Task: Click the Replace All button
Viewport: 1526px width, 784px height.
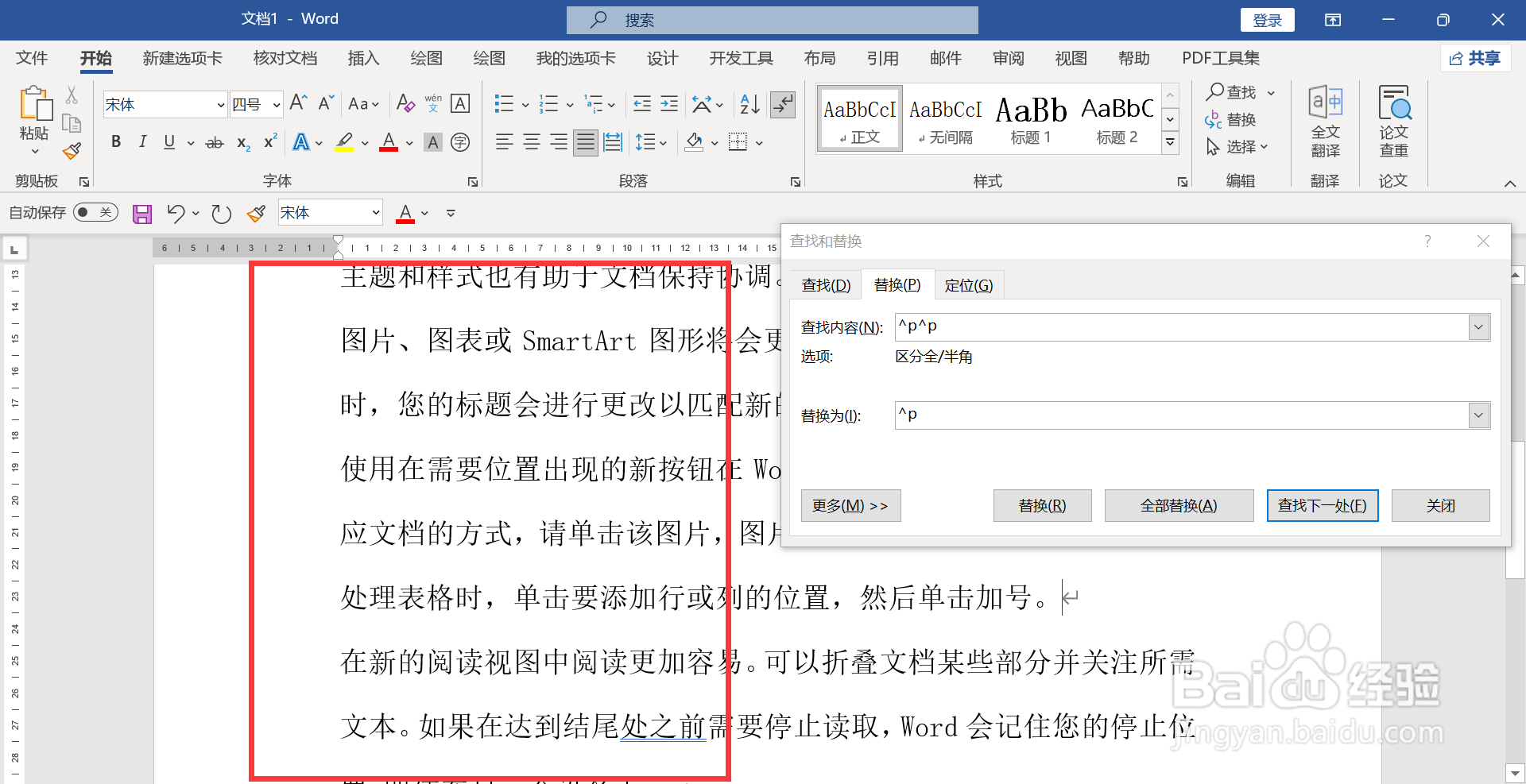Action: (1179, 506)
